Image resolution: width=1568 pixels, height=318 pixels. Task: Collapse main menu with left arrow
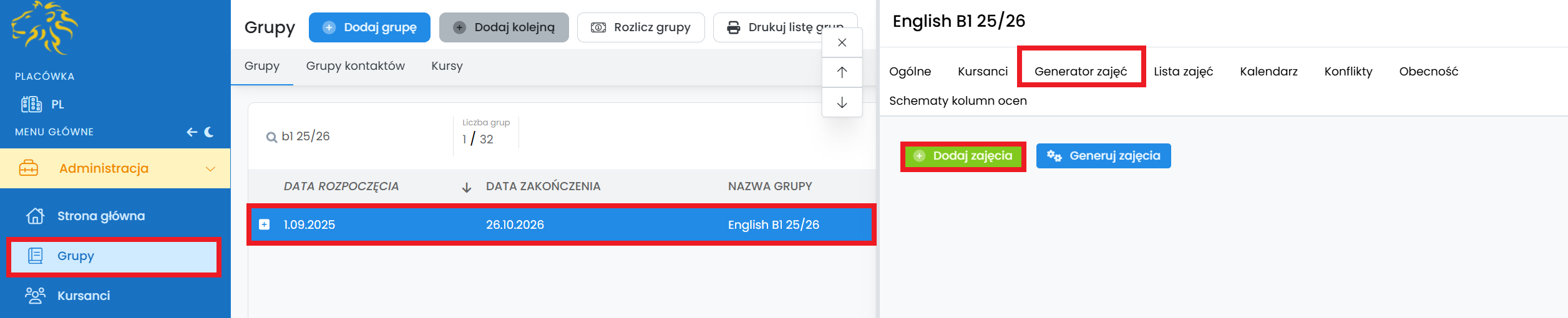coord(192,132)
